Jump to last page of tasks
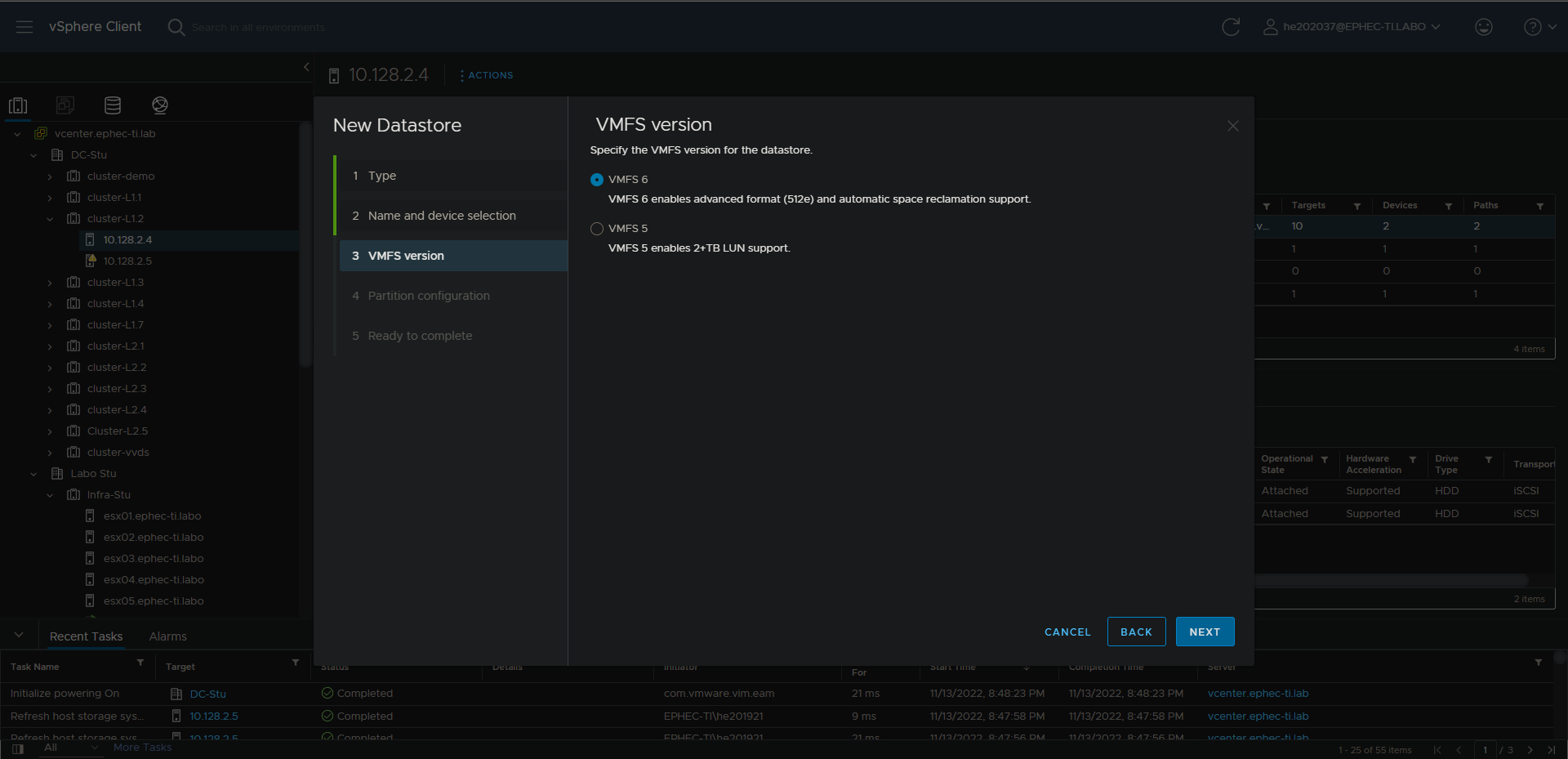Image resolution: width=1568 pixels, height=759 pixels. [1552, 750]
